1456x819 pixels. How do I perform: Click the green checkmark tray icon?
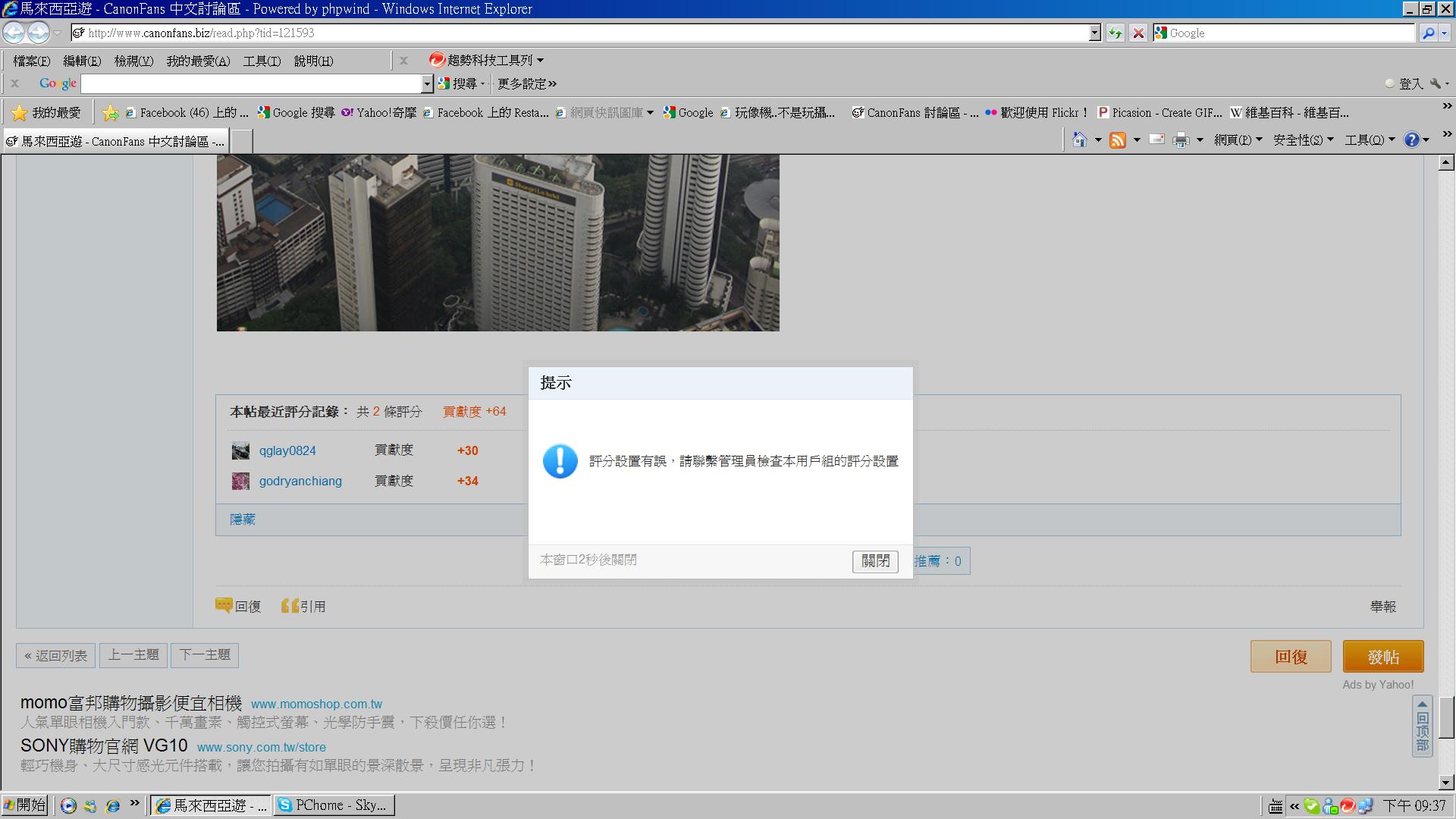click(x=1312, y=806)
